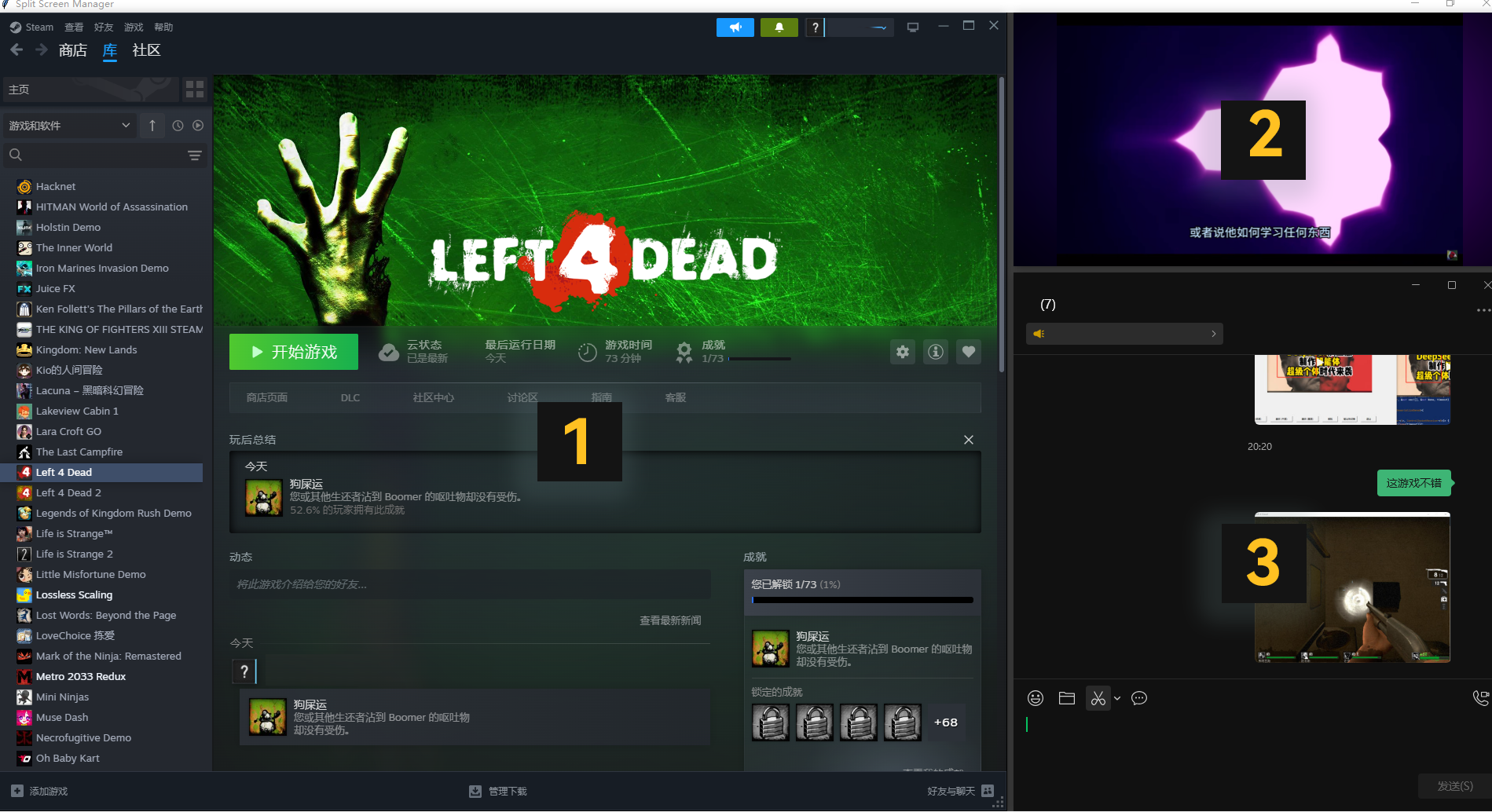The width and height of the screenshot is (1492, 812).
Task: Click the 查看最新新闻 link
Action: point(669,620)
